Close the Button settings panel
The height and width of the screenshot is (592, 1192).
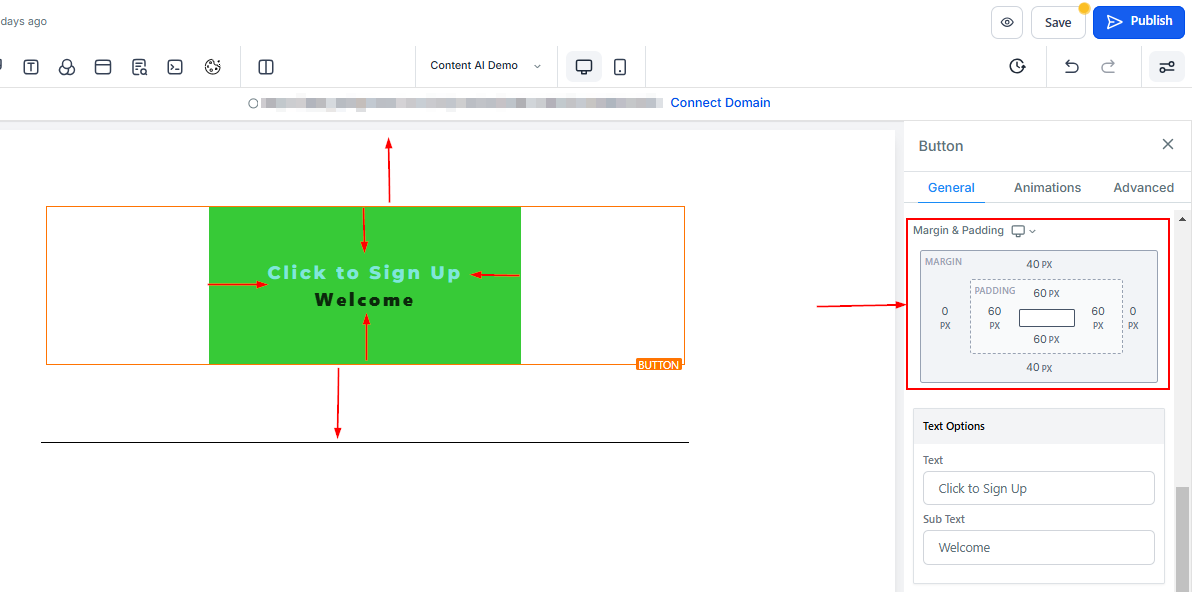[1167, 145]
